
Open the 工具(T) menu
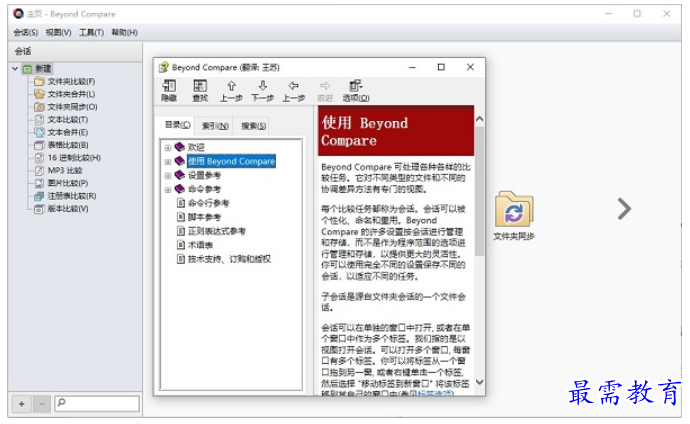92,33
